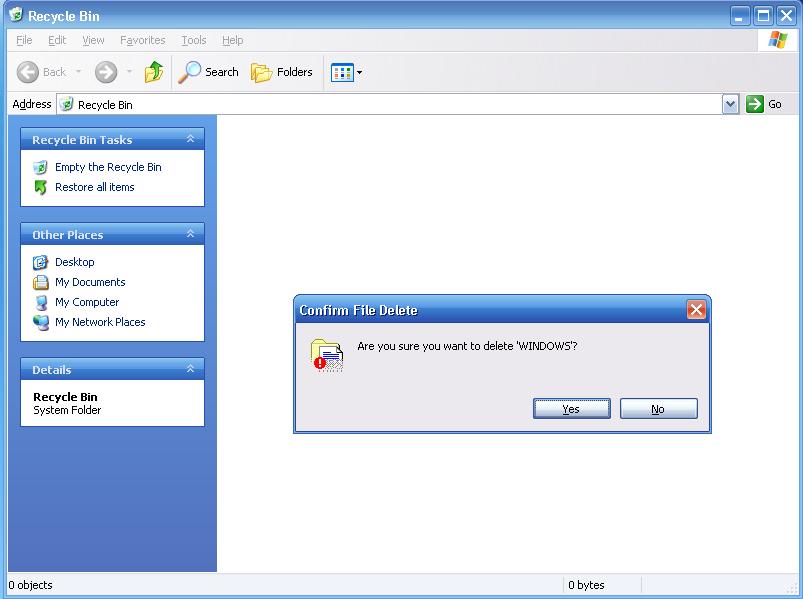Click Empty the Recycle Bin link
This screenshot has height=599, width=803.
pyautogui.click(x=108, y=167)
